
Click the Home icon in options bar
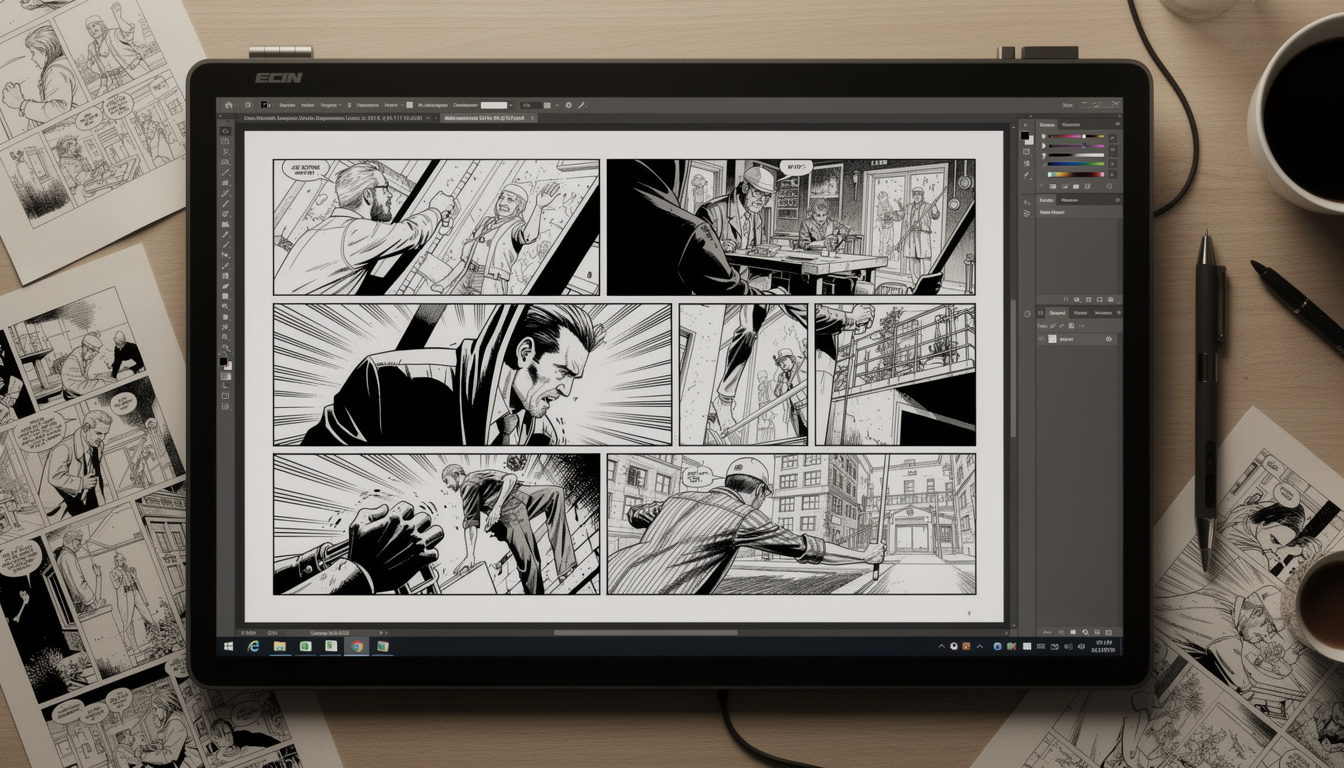[228, 105]
